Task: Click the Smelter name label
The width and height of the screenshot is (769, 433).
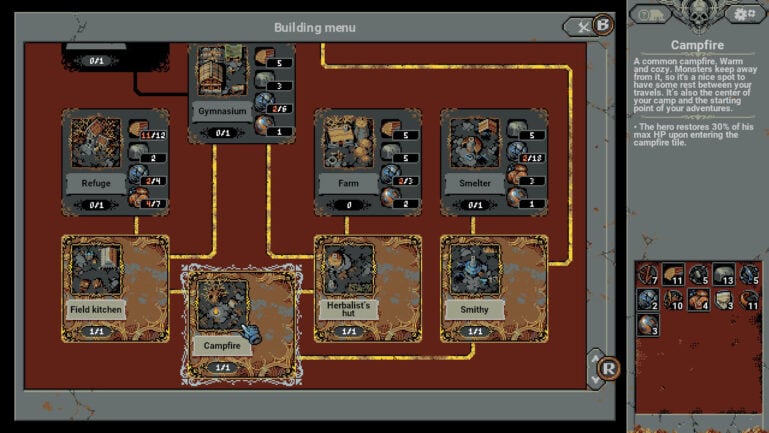Action: pos(473,184)
